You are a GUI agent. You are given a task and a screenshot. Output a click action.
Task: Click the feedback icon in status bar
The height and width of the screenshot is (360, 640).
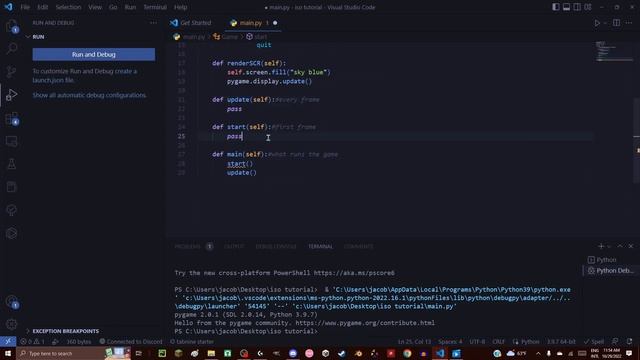click(x=615, y=341)
